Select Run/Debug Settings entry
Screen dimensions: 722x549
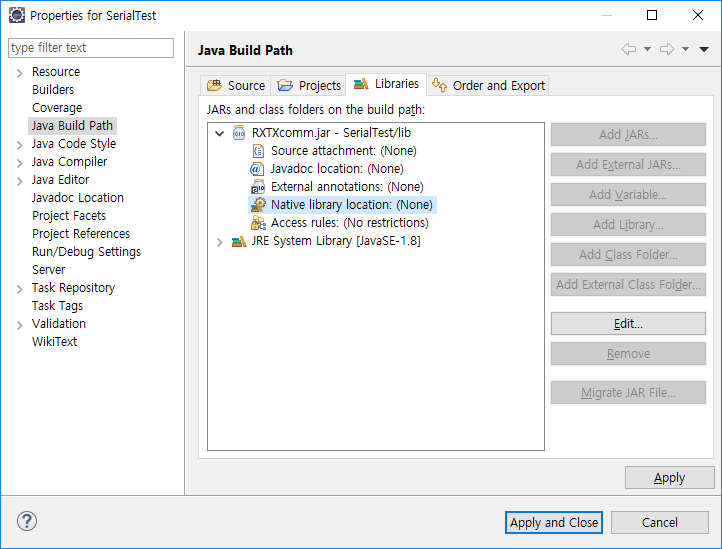pos(87,251)
